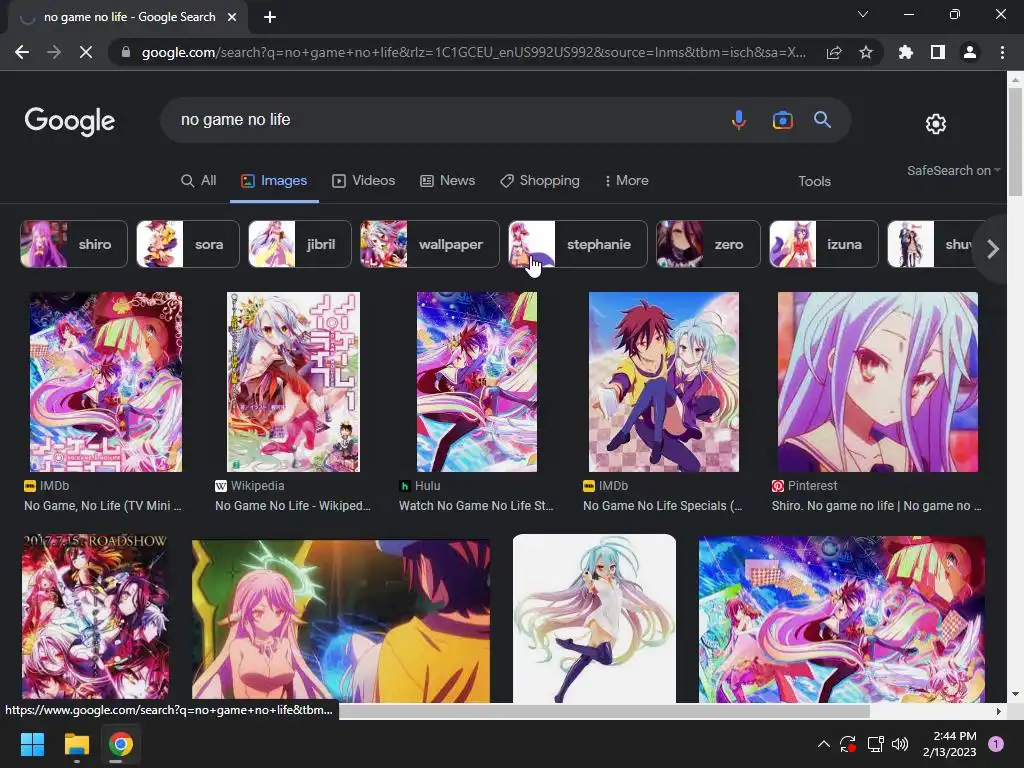Viewport: 1024px width, 768px height.
Task: Open the Shopping tab
Action: click(540, 181)
